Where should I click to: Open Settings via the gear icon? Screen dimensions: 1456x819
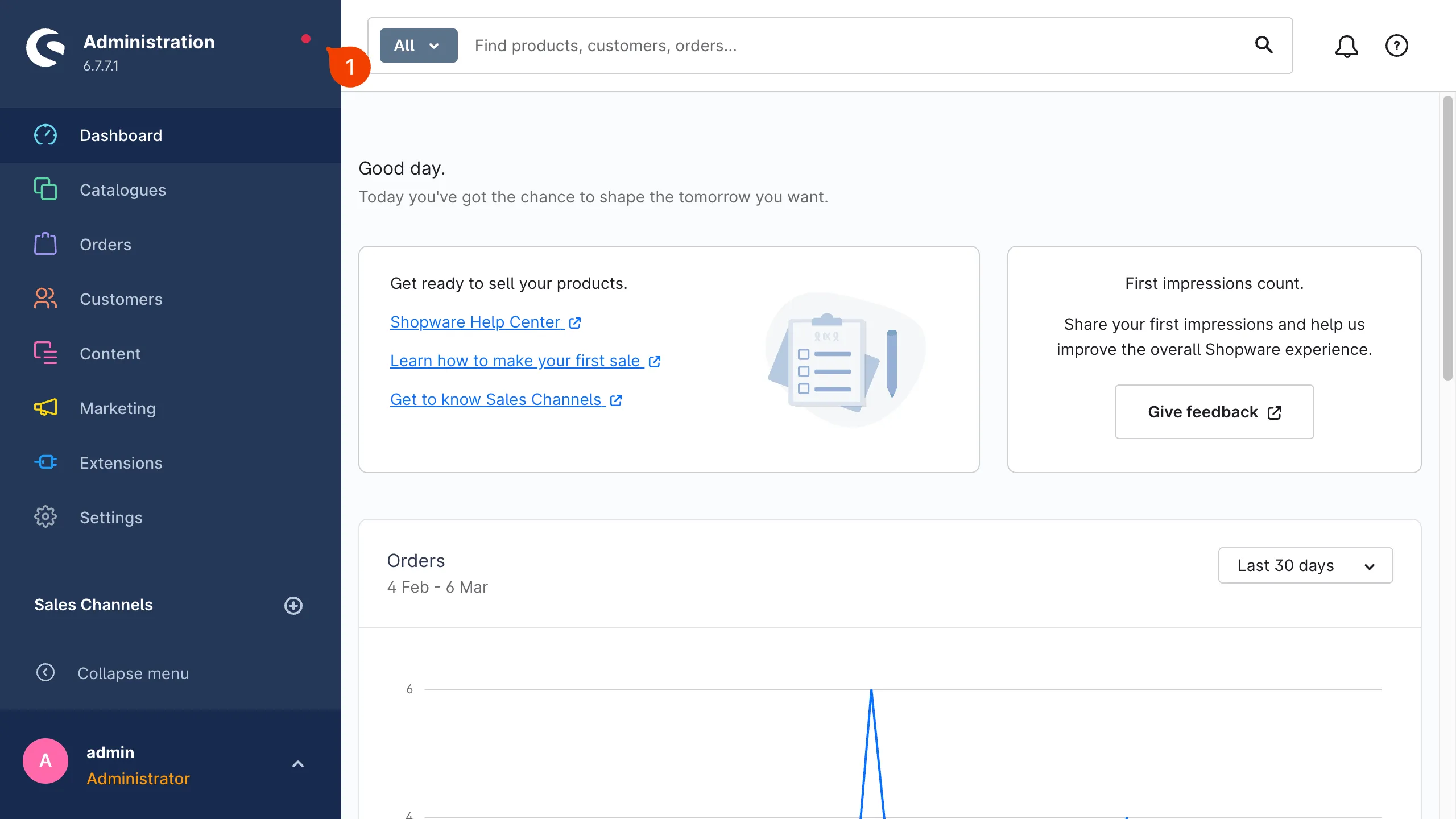tap(45, 517)
